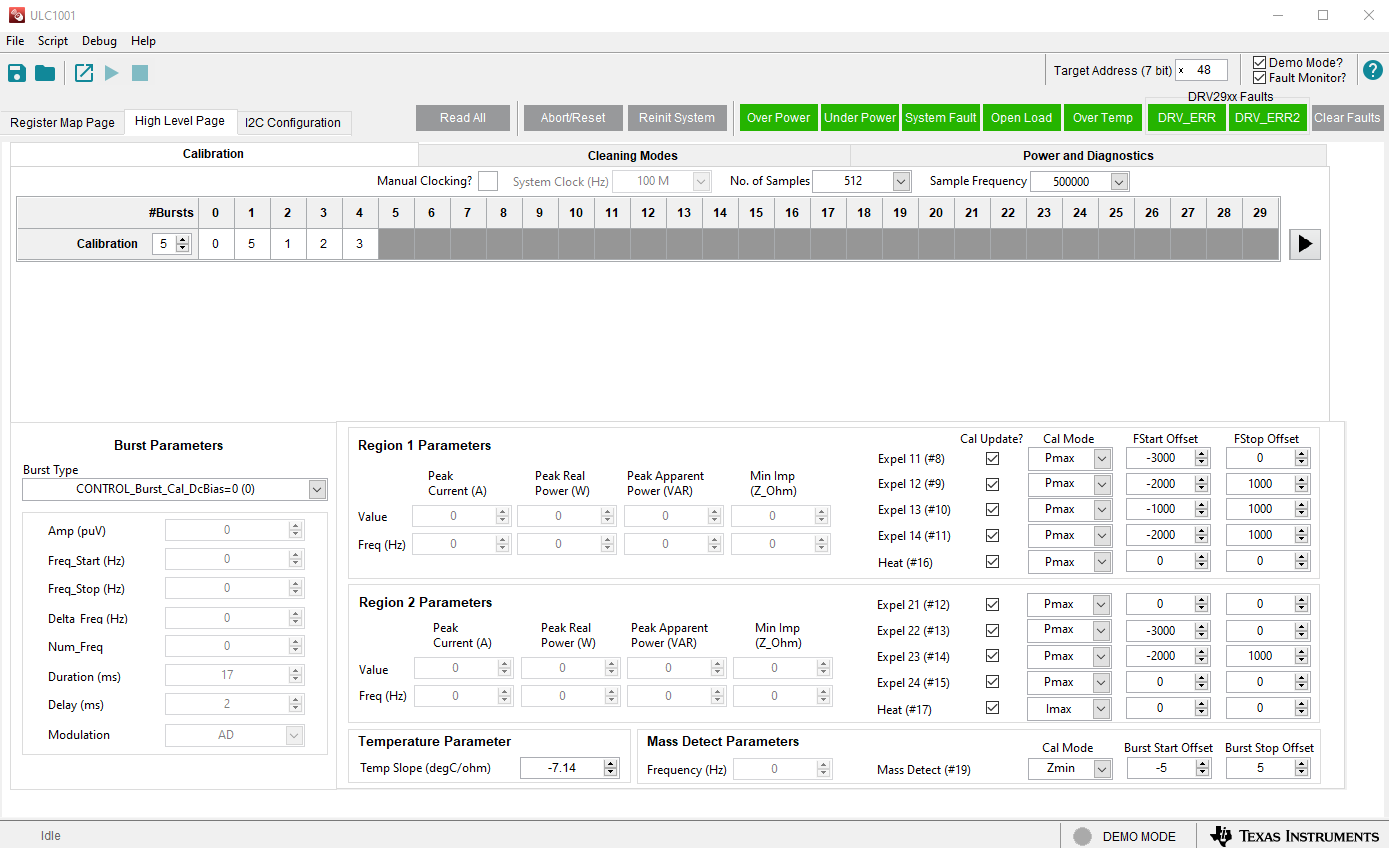
Task: Open the No. of Samples dropdown
Action: 901,181
